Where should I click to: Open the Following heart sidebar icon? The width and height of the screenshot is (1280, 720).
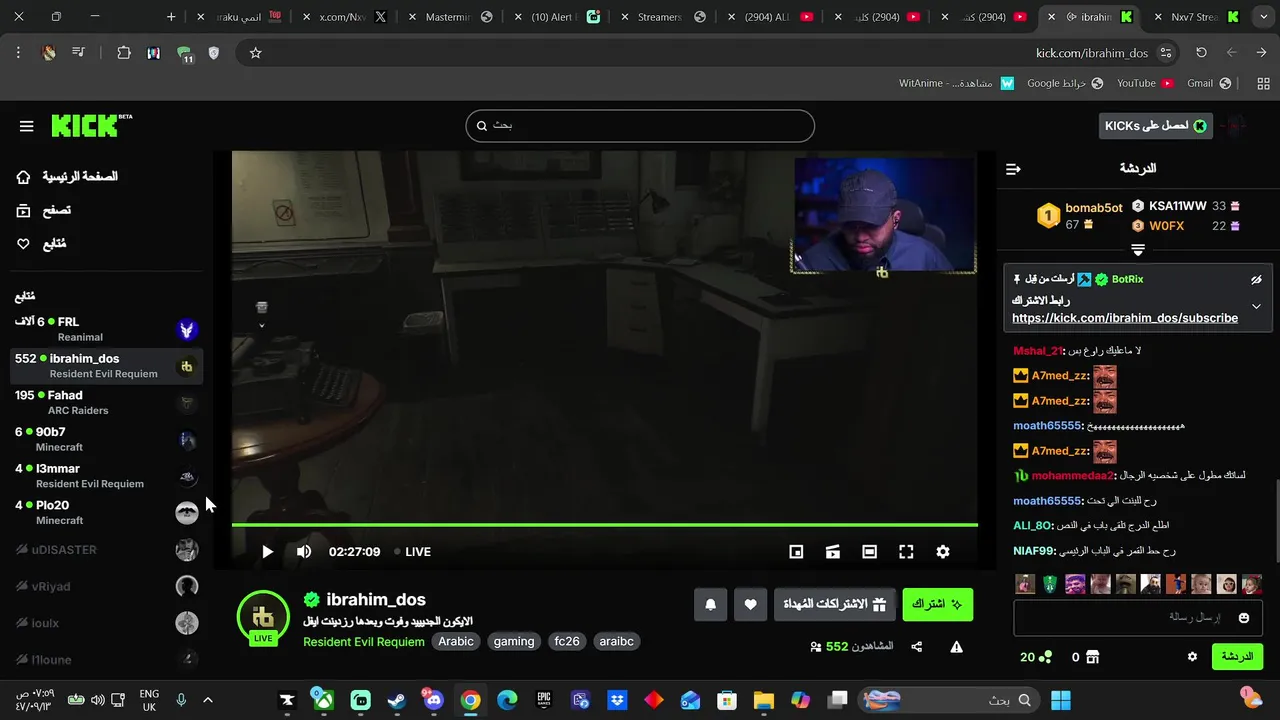(24, 244)
